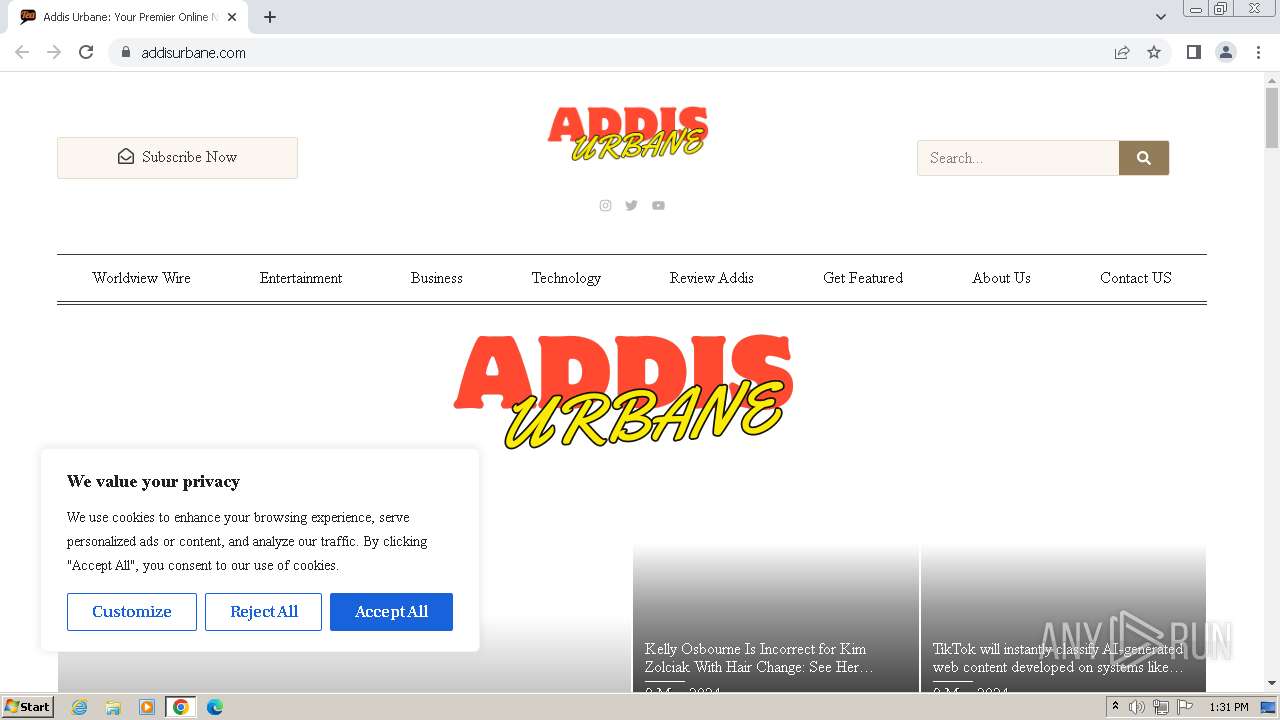Screen dimensions: 1280x720
Task: Click the scrollbar up arrow
Action: tap(1272, 80)
